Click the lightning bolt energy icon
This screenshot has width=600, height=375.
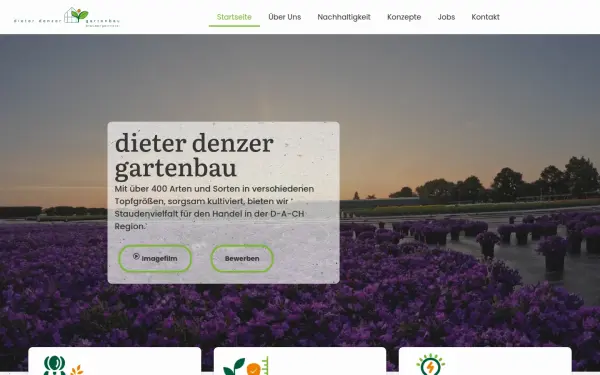pyautogui.click(x=430, y=364)
